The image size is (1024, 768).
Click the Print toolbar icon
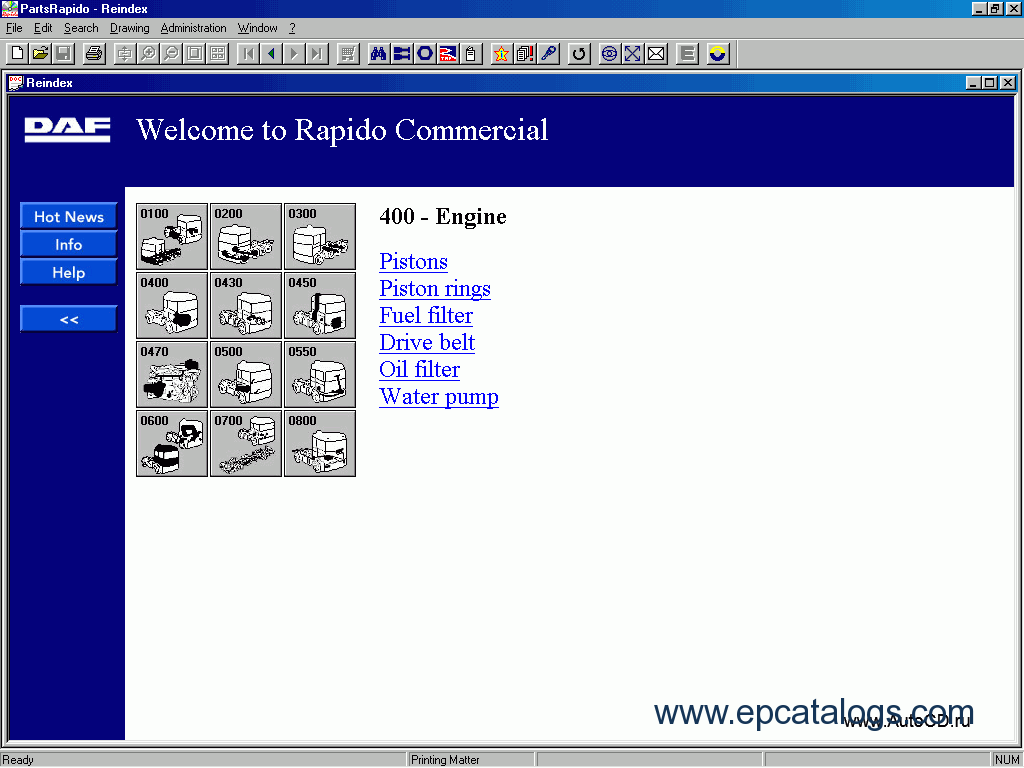95,54
